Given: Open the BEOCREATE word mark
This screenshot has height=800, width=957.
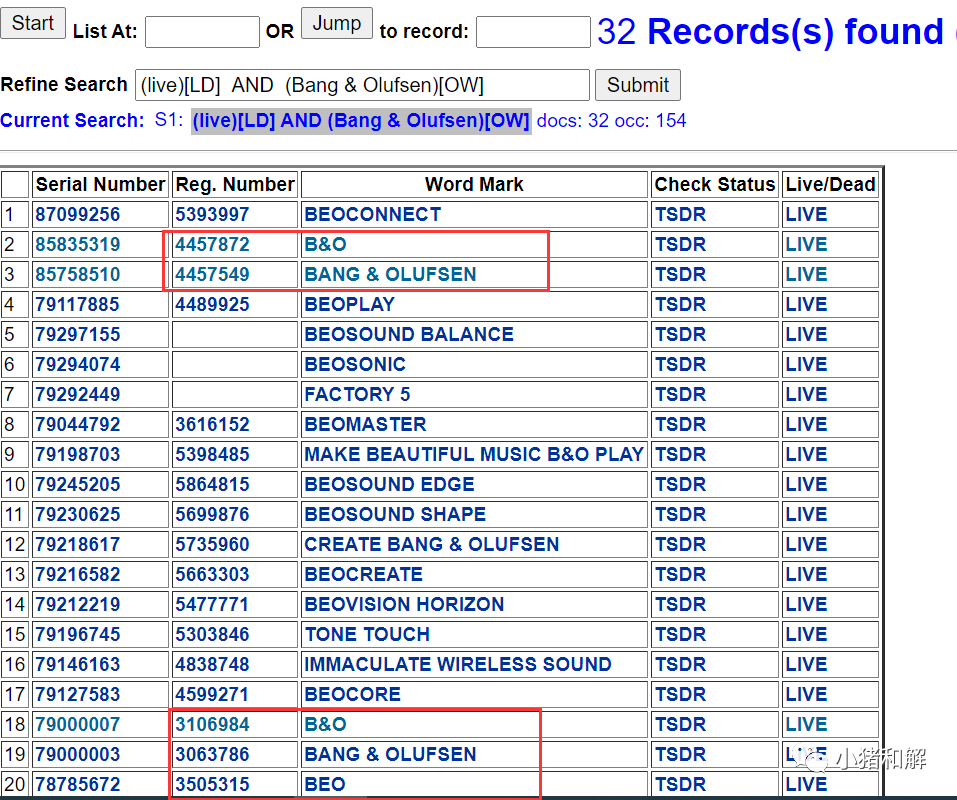Looking at the screenshot, I should pyautogui.click(x=363, y=574).
